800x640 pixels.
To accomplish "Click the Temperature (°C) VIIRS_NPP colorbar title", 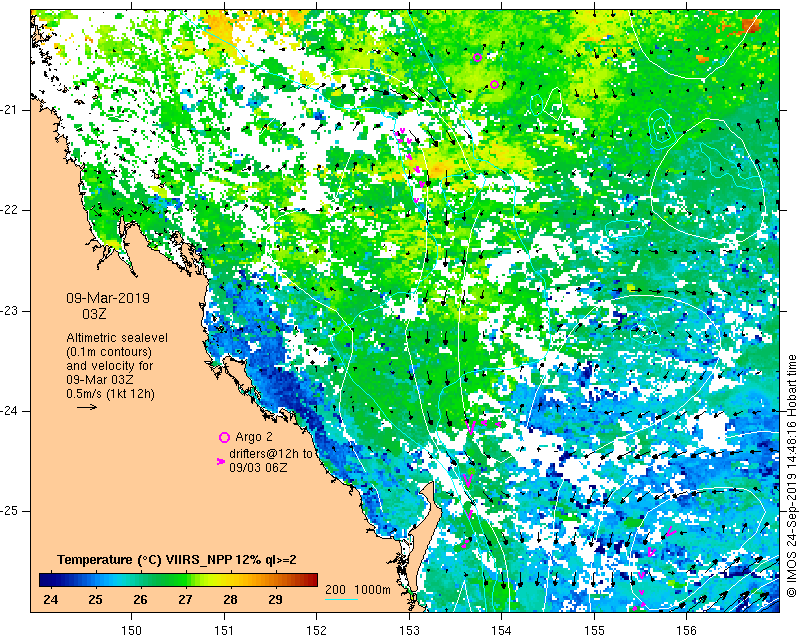I will tap(177, 560).
